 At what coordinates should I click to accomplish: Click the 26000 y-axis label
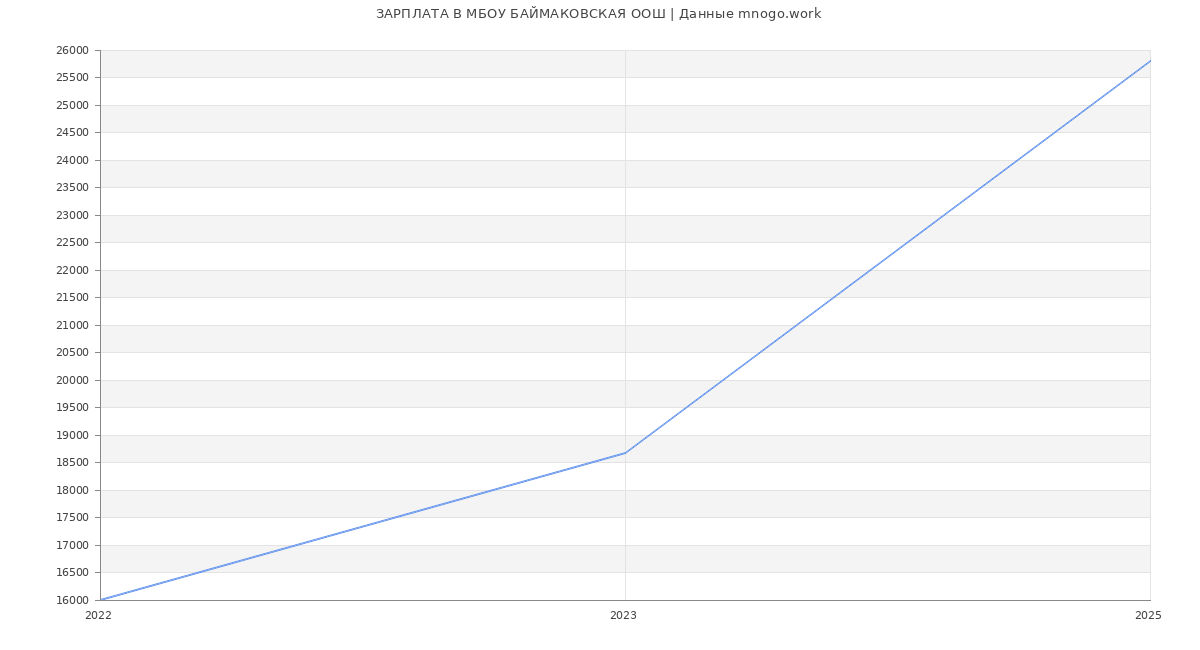[x=72, y=51]
